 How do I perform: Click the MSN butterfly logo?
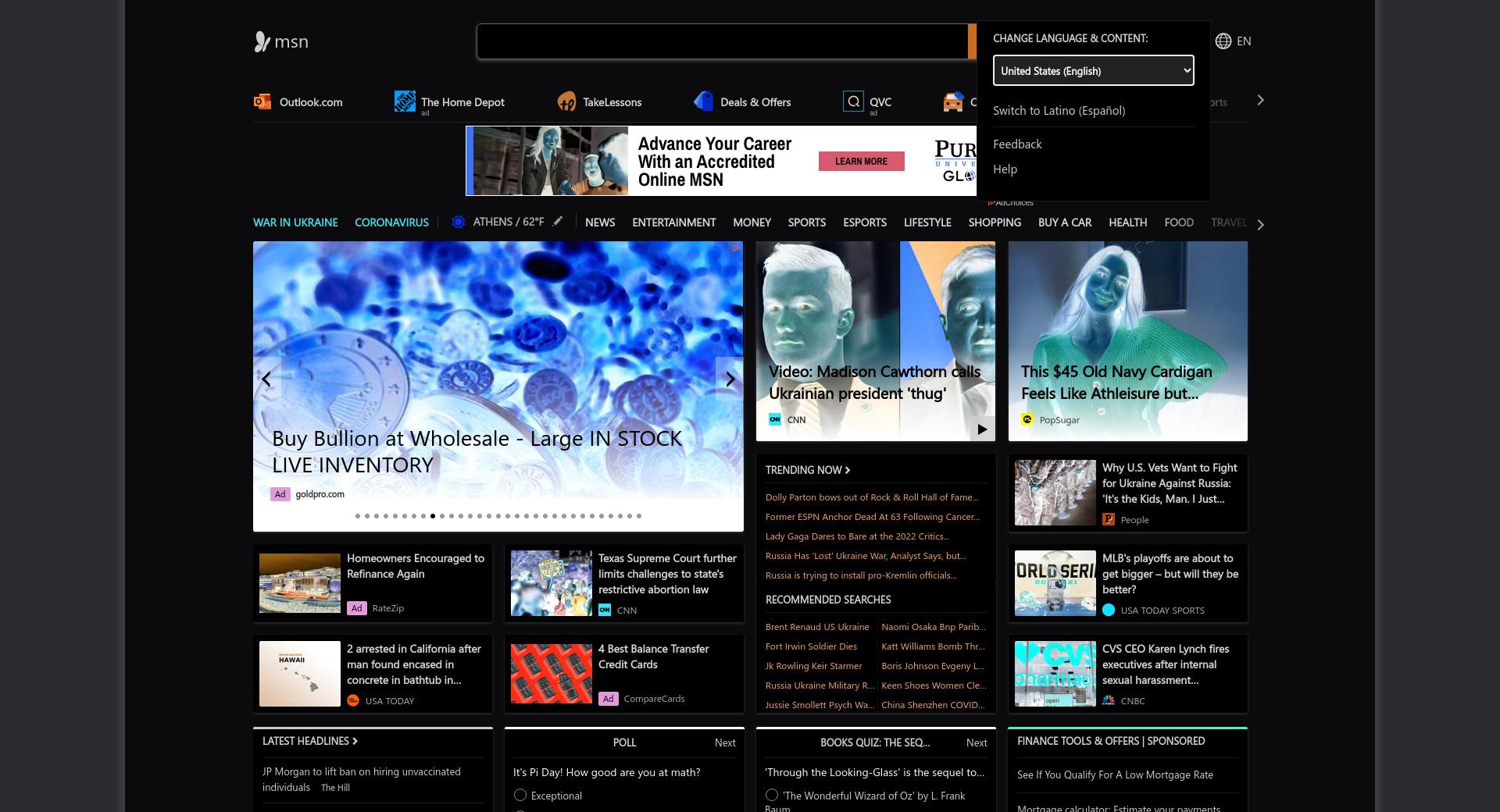pos(262,41)
